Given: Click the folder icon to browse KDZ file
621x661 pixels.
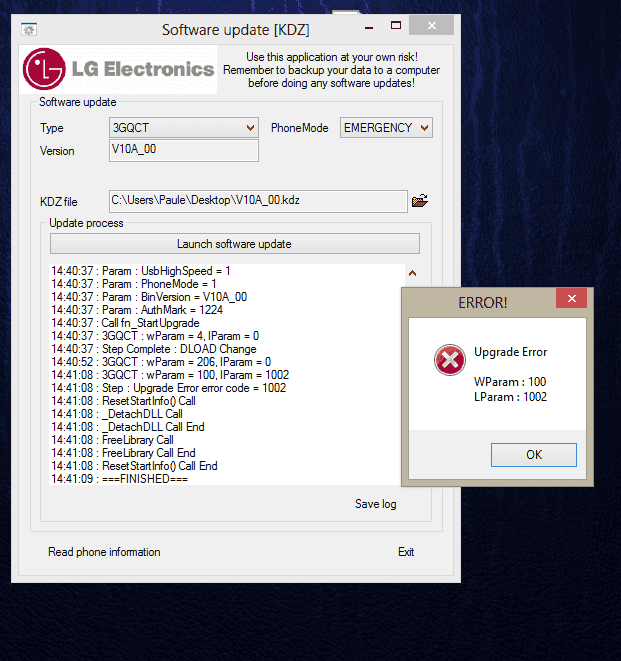Looking at the screenshot, I should pos(419,201).
